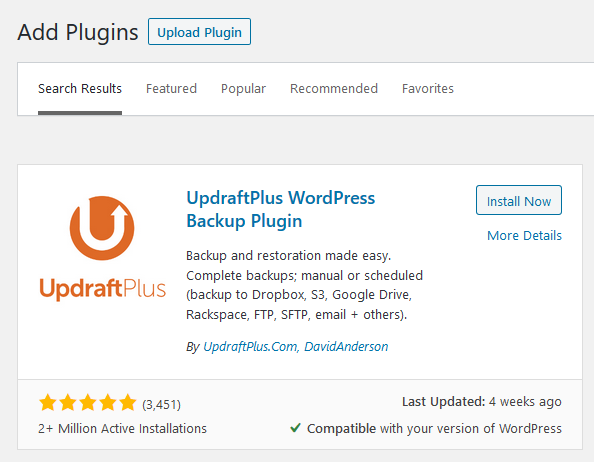Open the Upload Plugin button

[199, 32]
